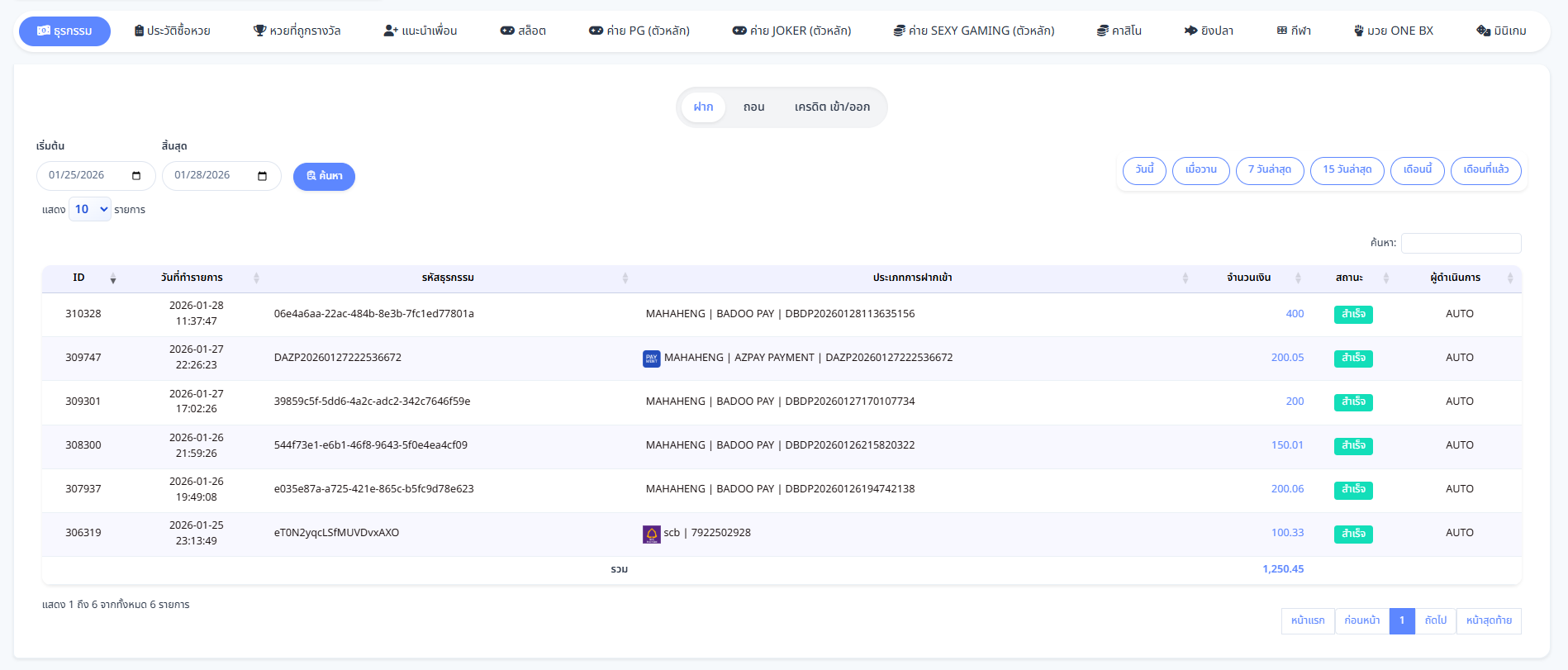
Task: Click the SCB bank logo icon
Action: click(x=651, y=535)
